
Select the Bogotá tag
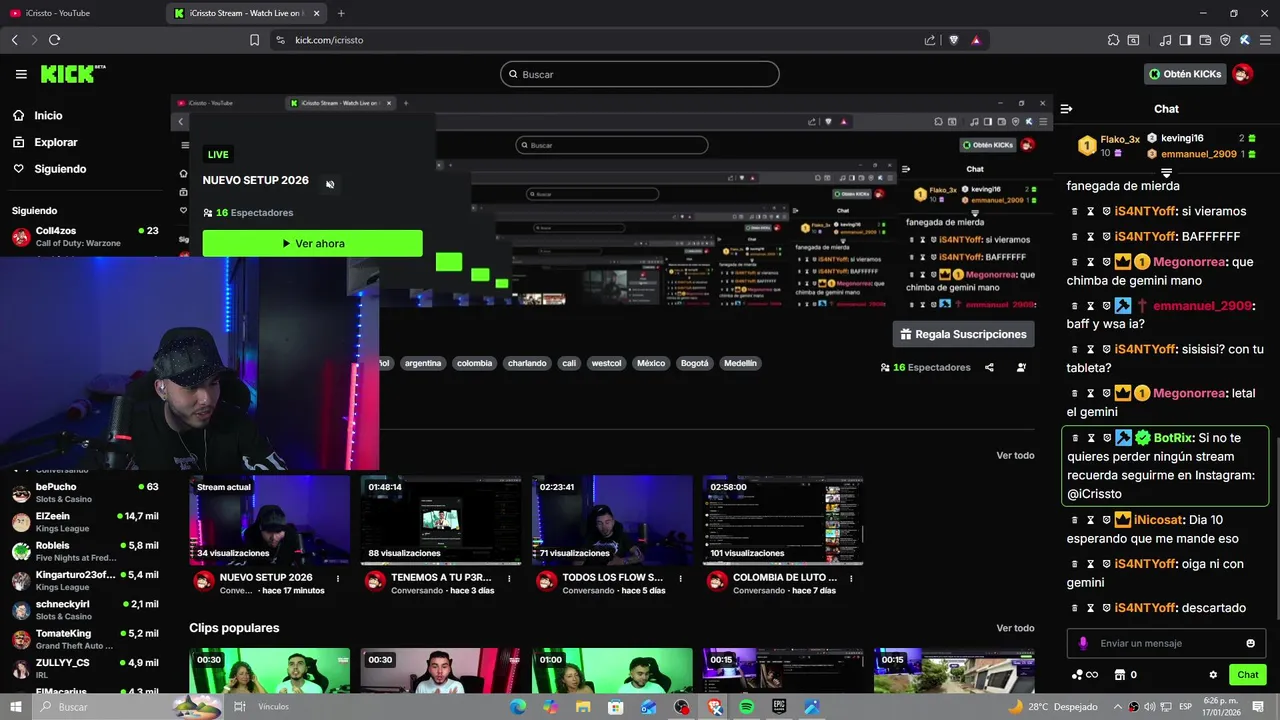[x=694, y=363]
